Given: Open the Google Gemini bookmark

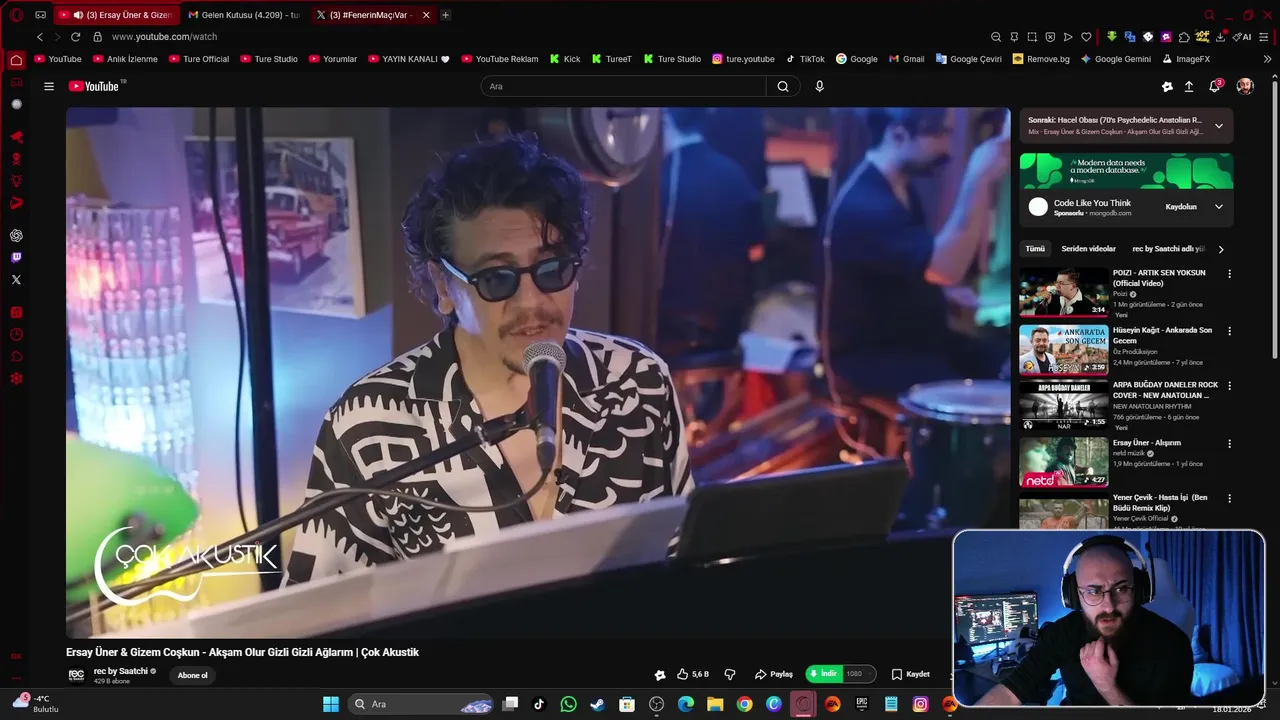Looking at the screenshot, I should coord(1115,59).
